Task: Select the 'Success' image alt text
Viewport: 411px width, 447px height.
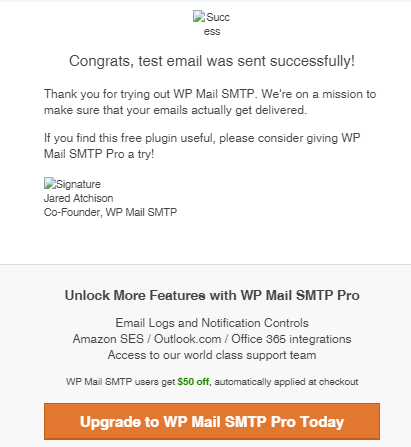Action: coord(217,24)
